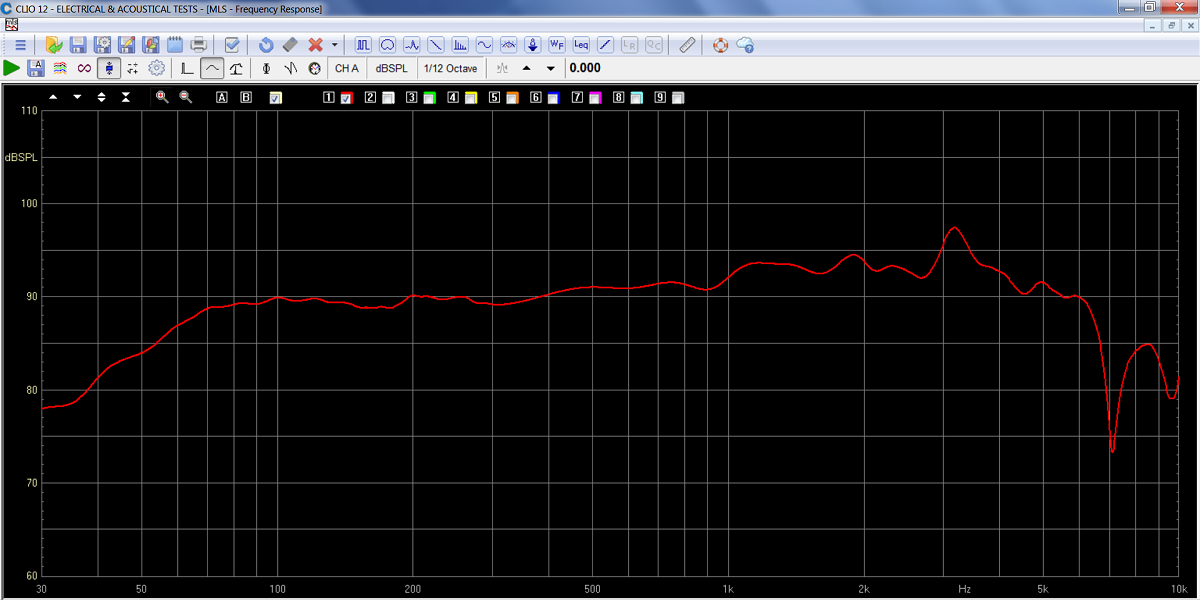Screen dimensions: 1200x600
Task: Click the save with gear settings icon
Action: pos(102,45)
